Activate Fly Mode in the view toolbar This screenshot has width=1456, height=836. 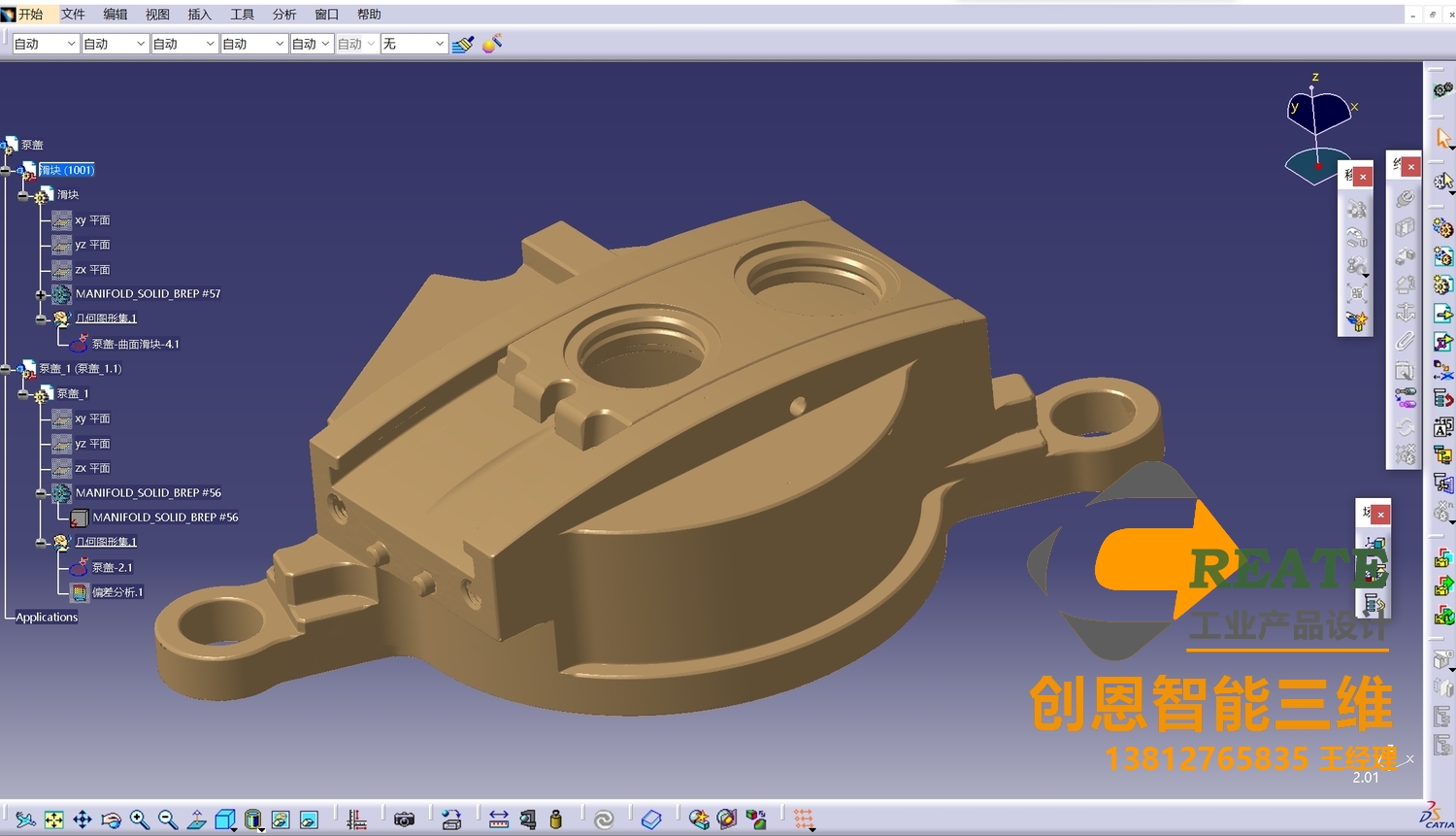point(25,819)
